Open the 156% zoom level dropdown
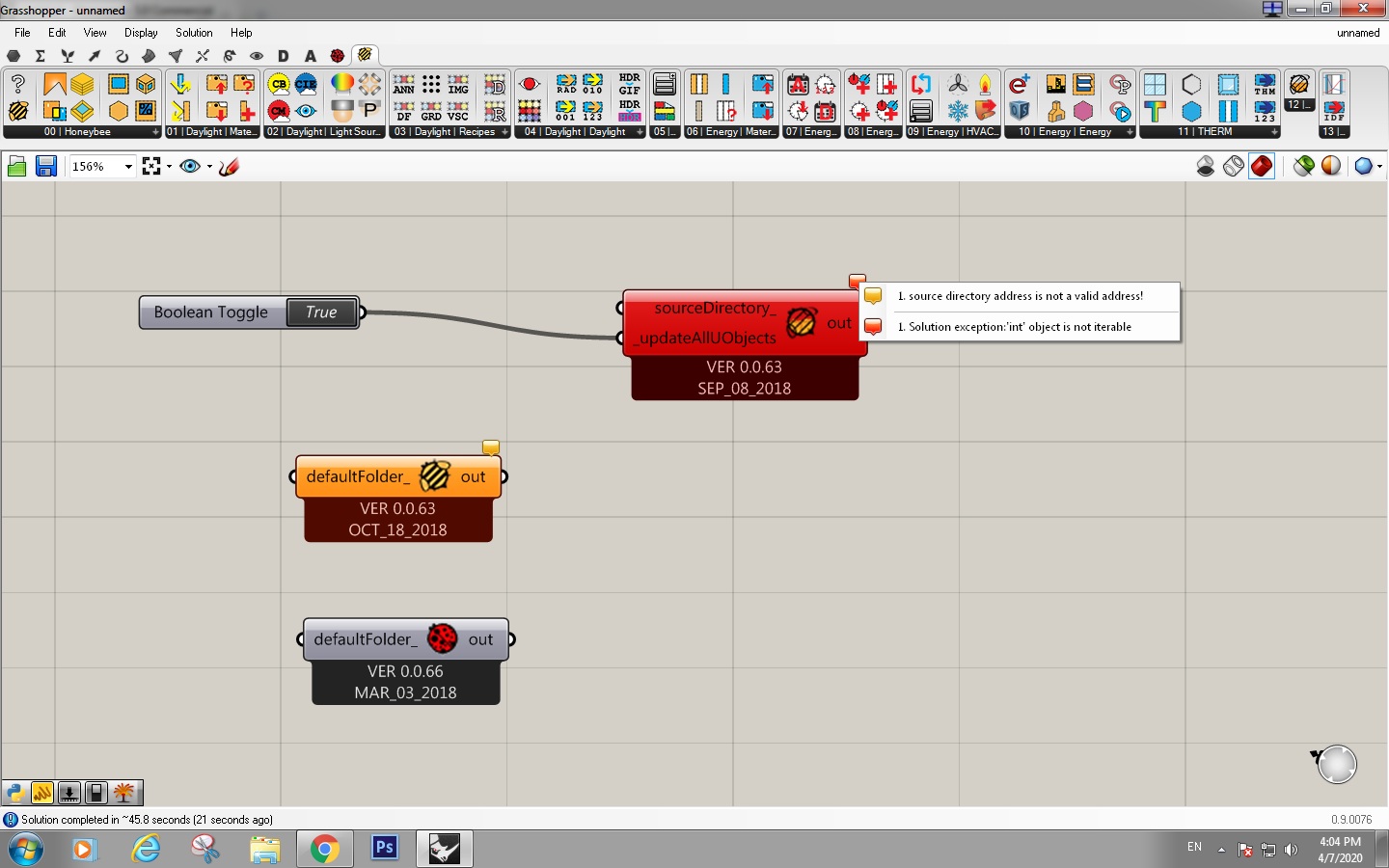This screenshot has width=1389, height=868. click(128, 167)
